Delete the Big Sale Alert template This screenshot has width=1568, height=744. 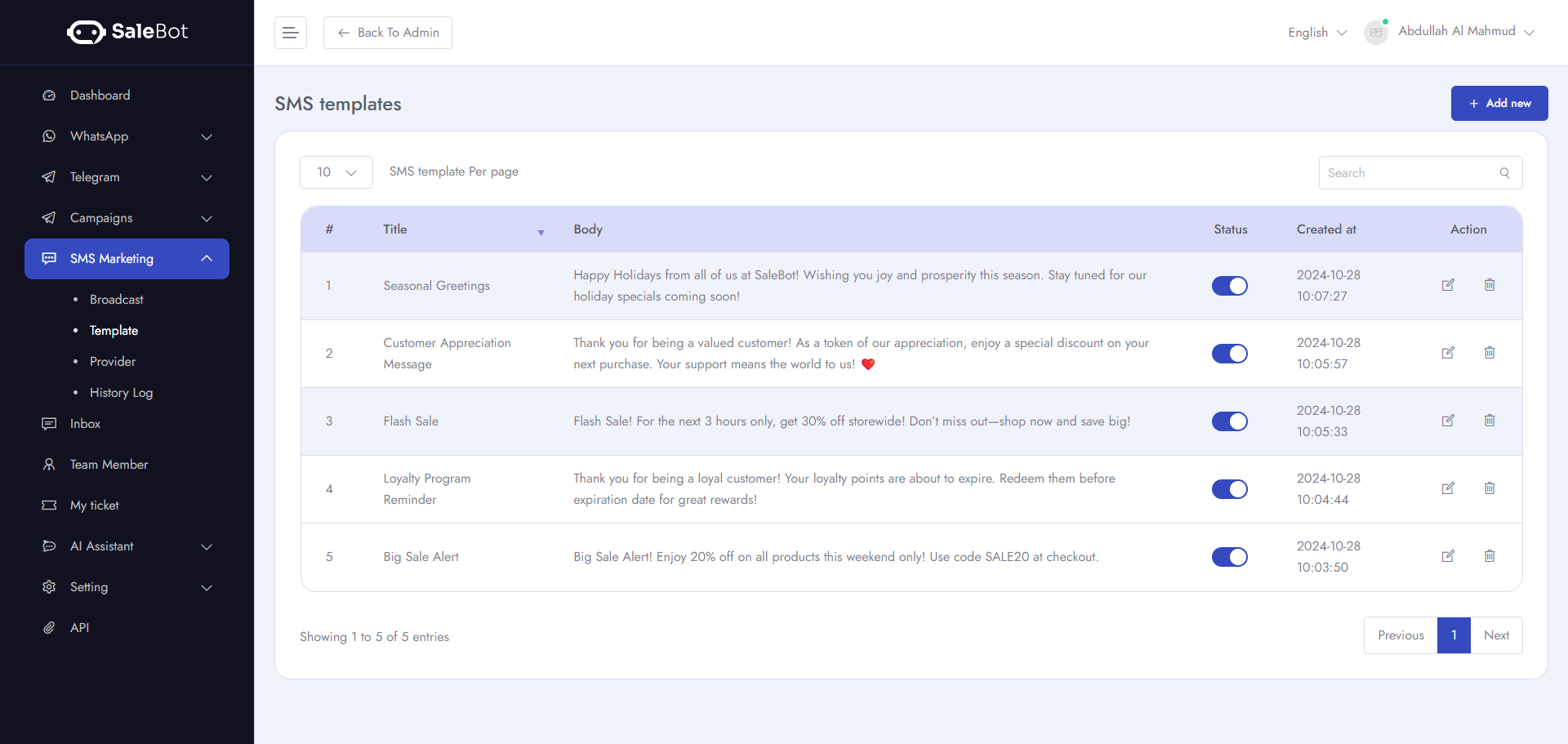(1490, 556)
